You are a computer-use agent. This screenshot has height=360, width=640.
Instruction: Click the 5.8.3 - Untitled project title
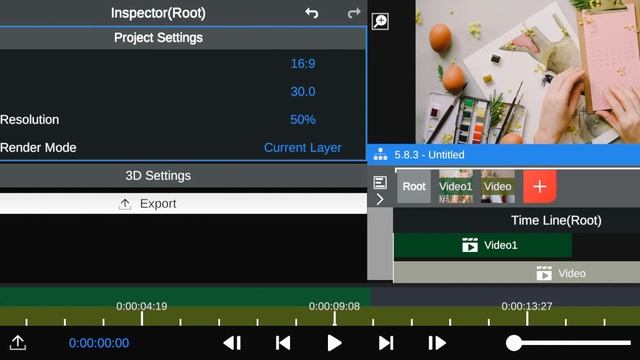429,155
